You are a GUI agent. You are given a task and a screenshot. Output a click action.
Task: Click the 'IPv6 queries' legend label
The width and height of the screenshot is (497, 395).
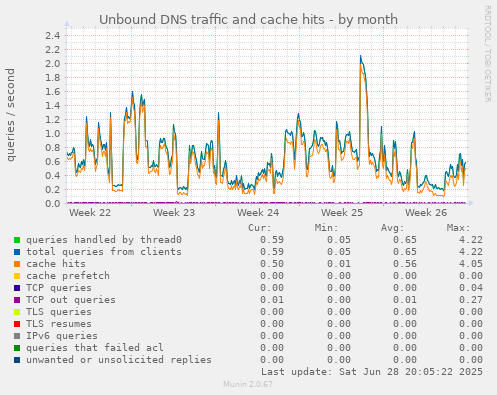point(62,336)
